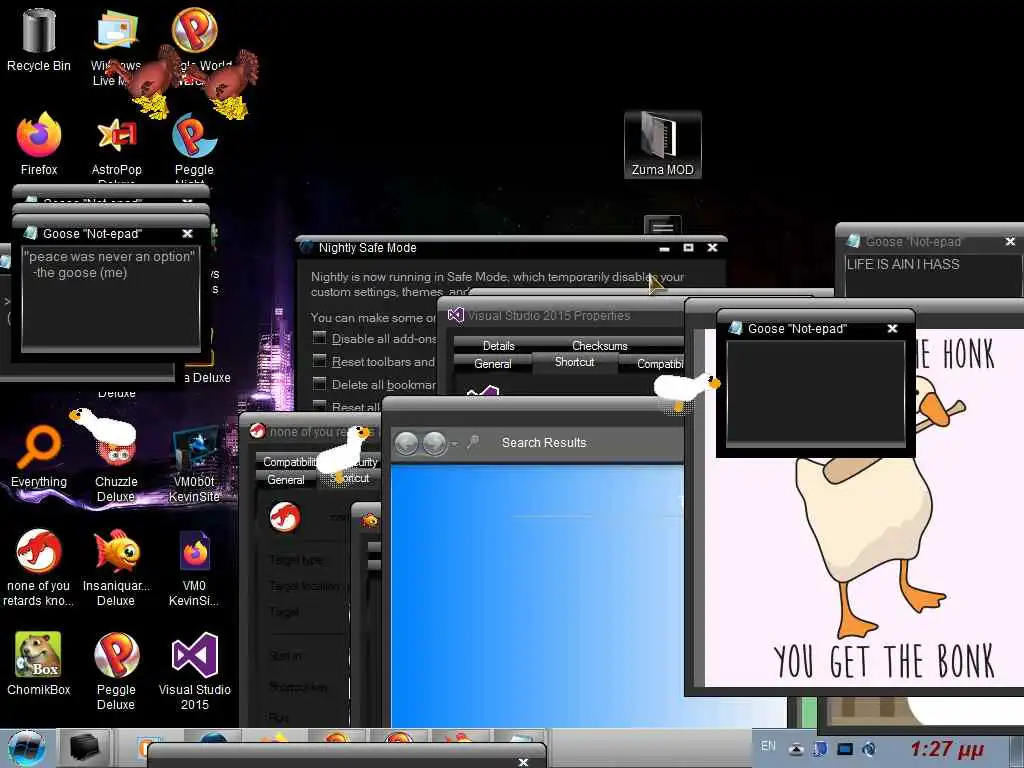The image size is (1024, 768).
Task: Open Compatibility tab in Visual Studio 2015 Properties
Action: [653, 364]
